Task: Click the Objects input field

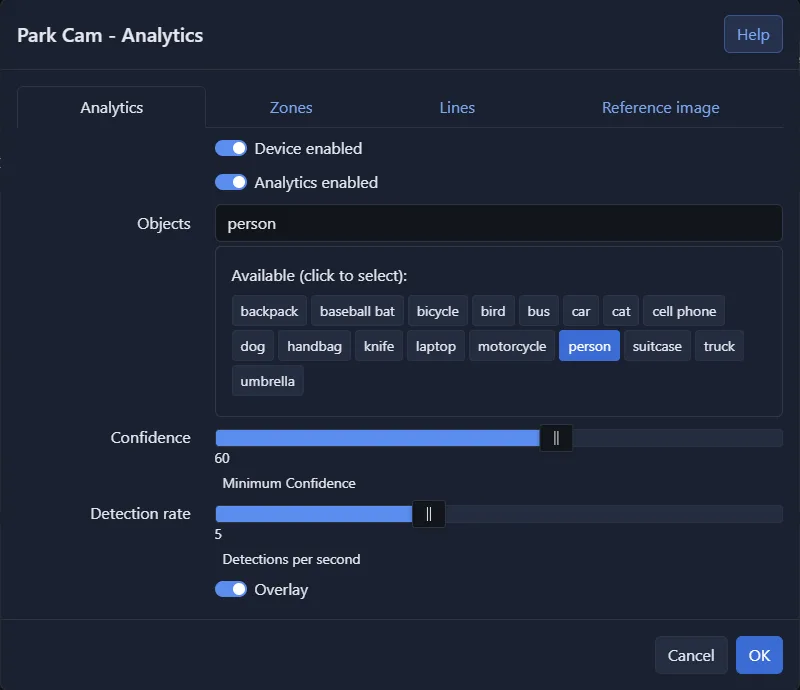Action: [498, 223]
